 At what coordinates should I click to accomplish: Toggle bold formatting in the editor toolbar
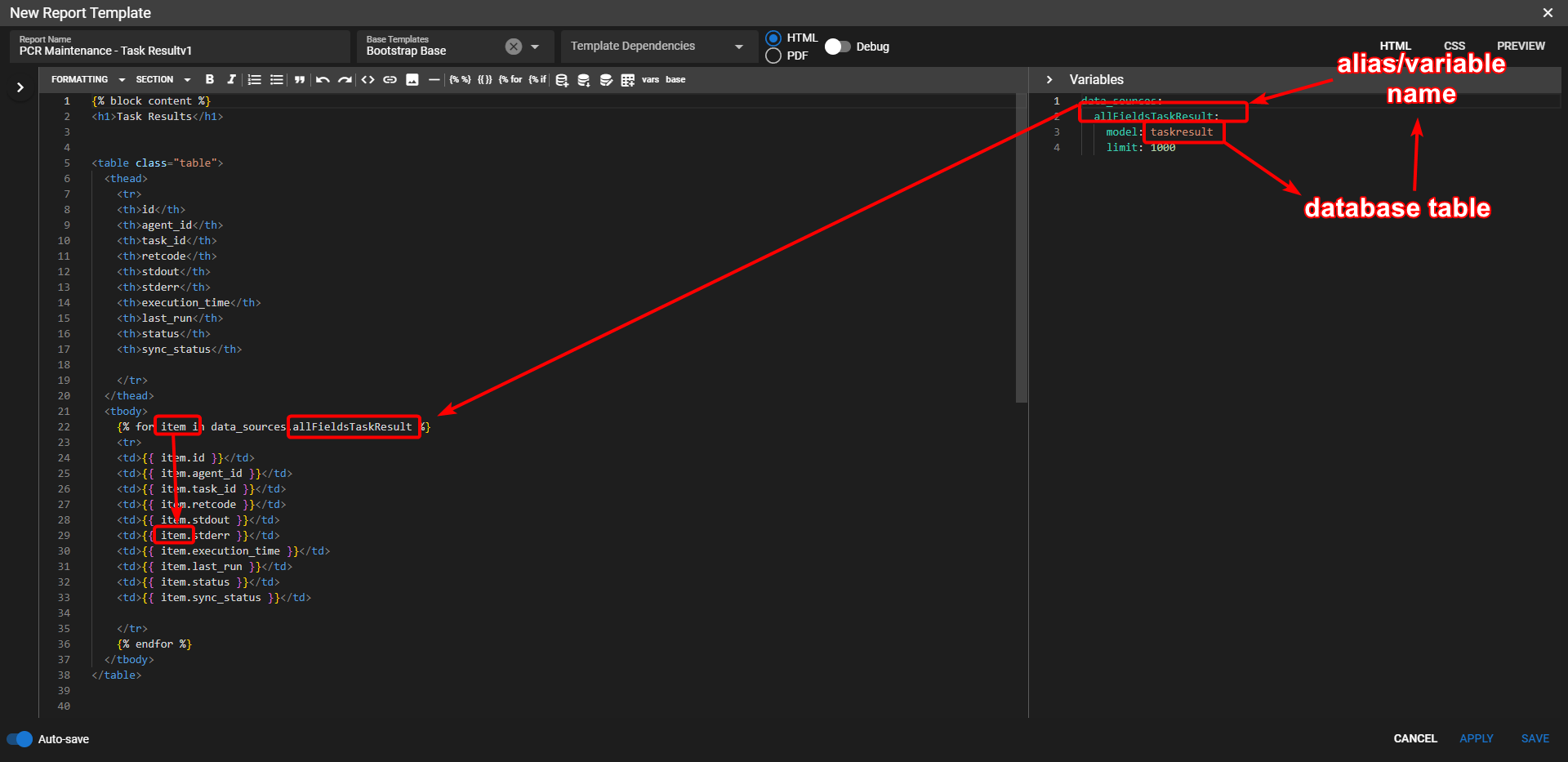click(x=211, y=79)
